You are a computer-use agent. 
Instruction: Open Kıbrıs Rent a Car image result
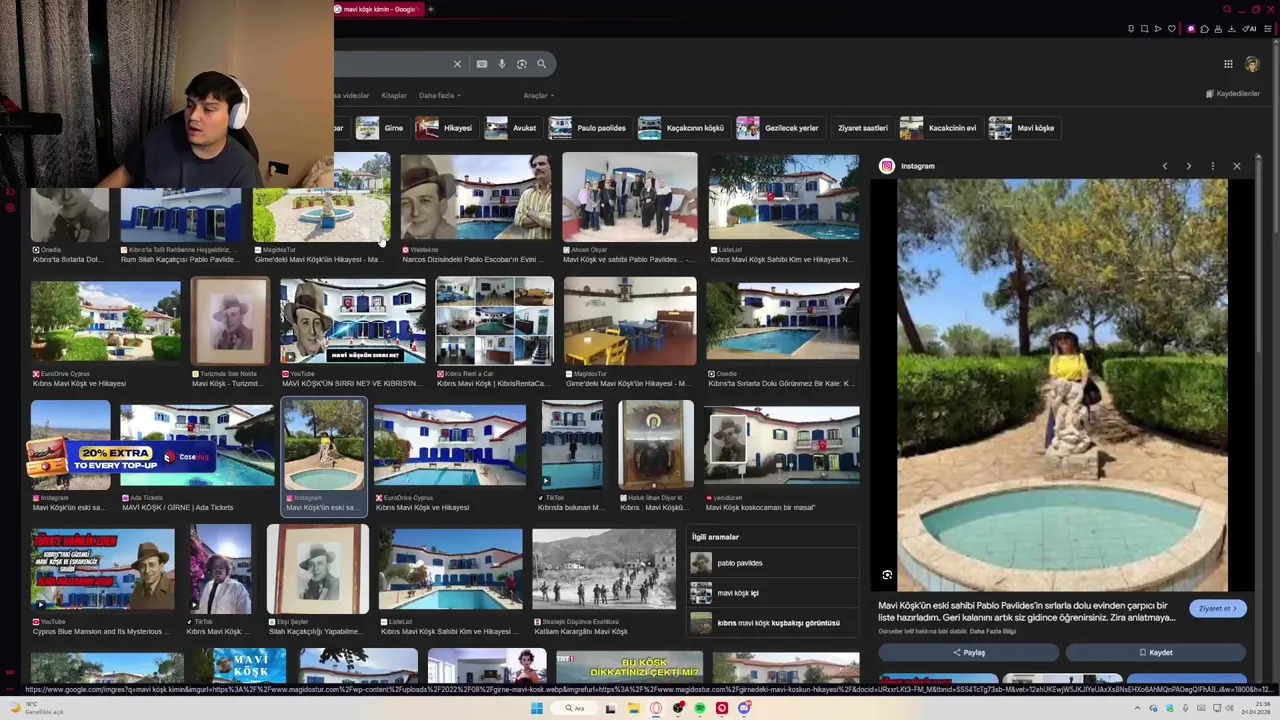[494, 320]
